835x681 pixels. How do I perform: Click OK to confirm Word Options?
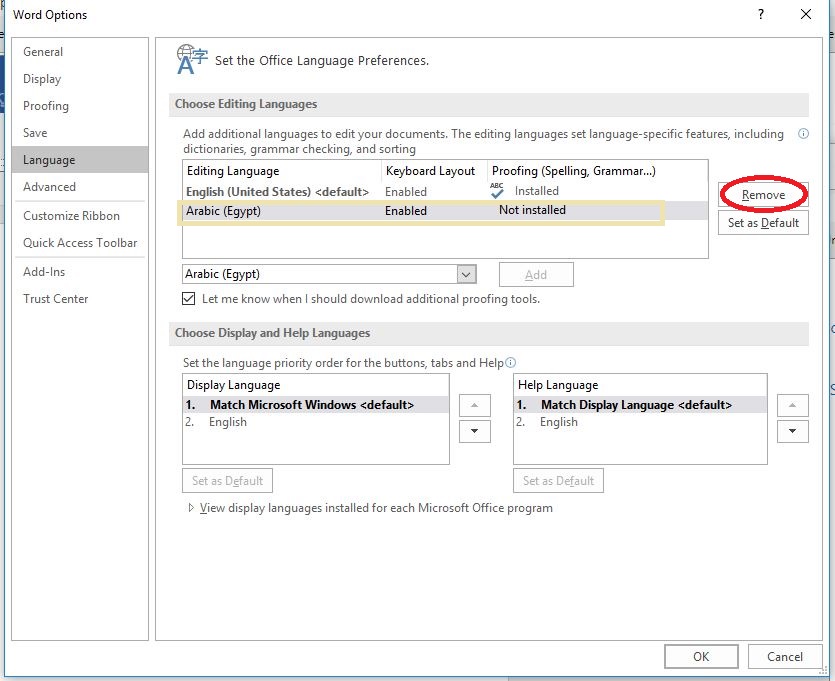coord(701,657)
